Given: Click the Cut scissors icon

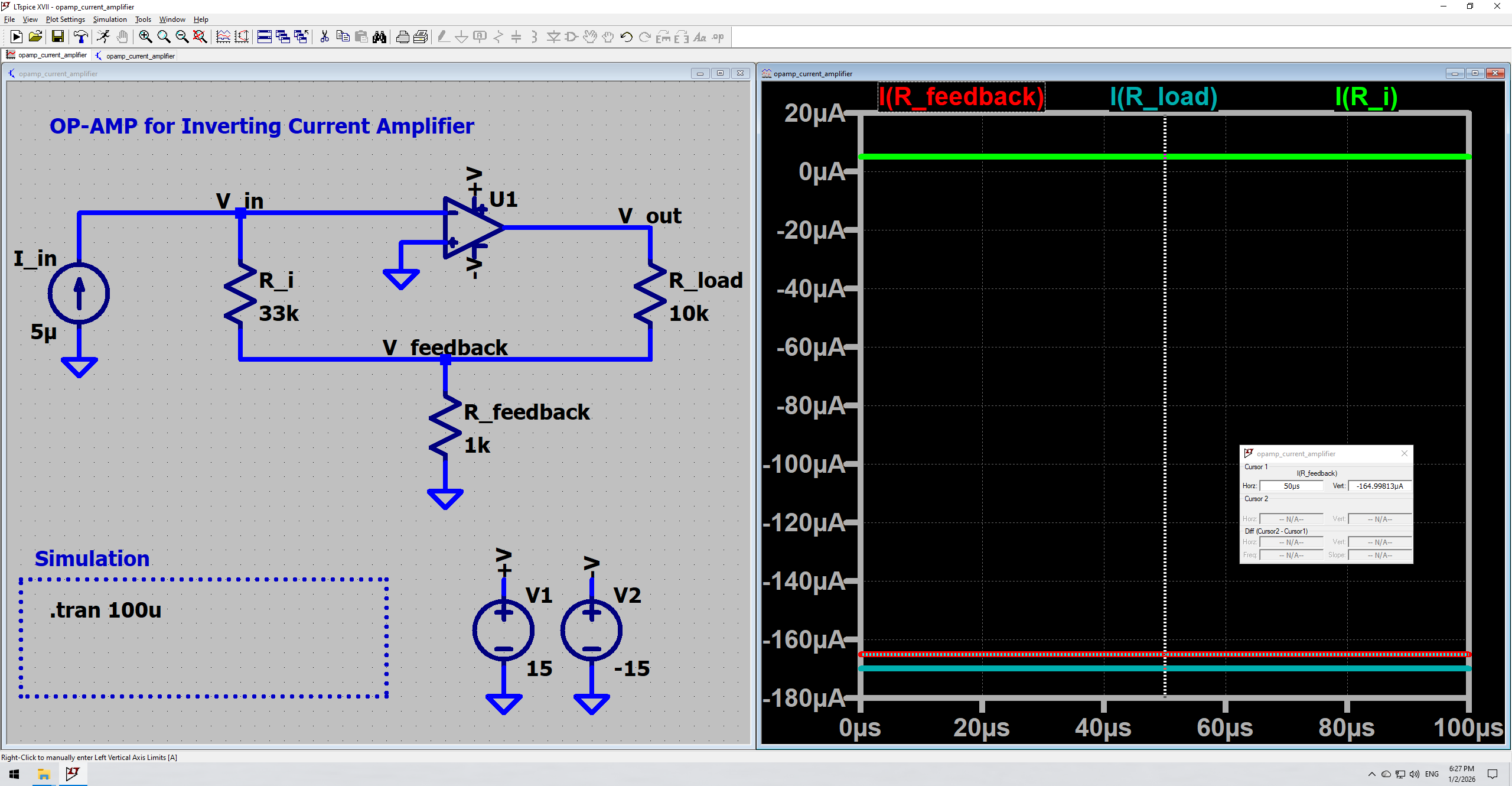Looking at the screenshot, I should (x=324, y=37).
